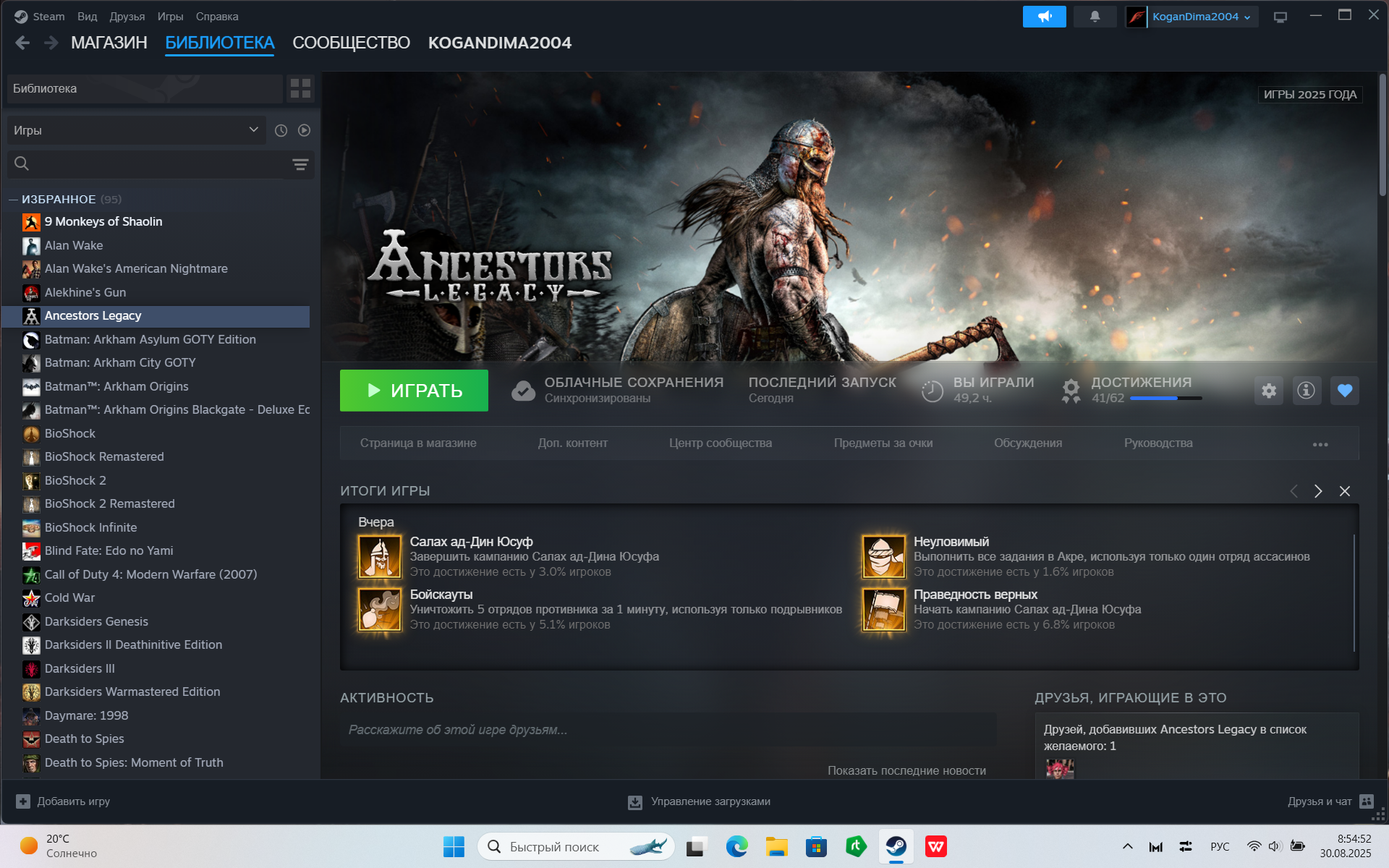Screen dimensions: 1389x868
Task: Open the KOGANDIMA2004 profile tab
Action: [500, 43]
